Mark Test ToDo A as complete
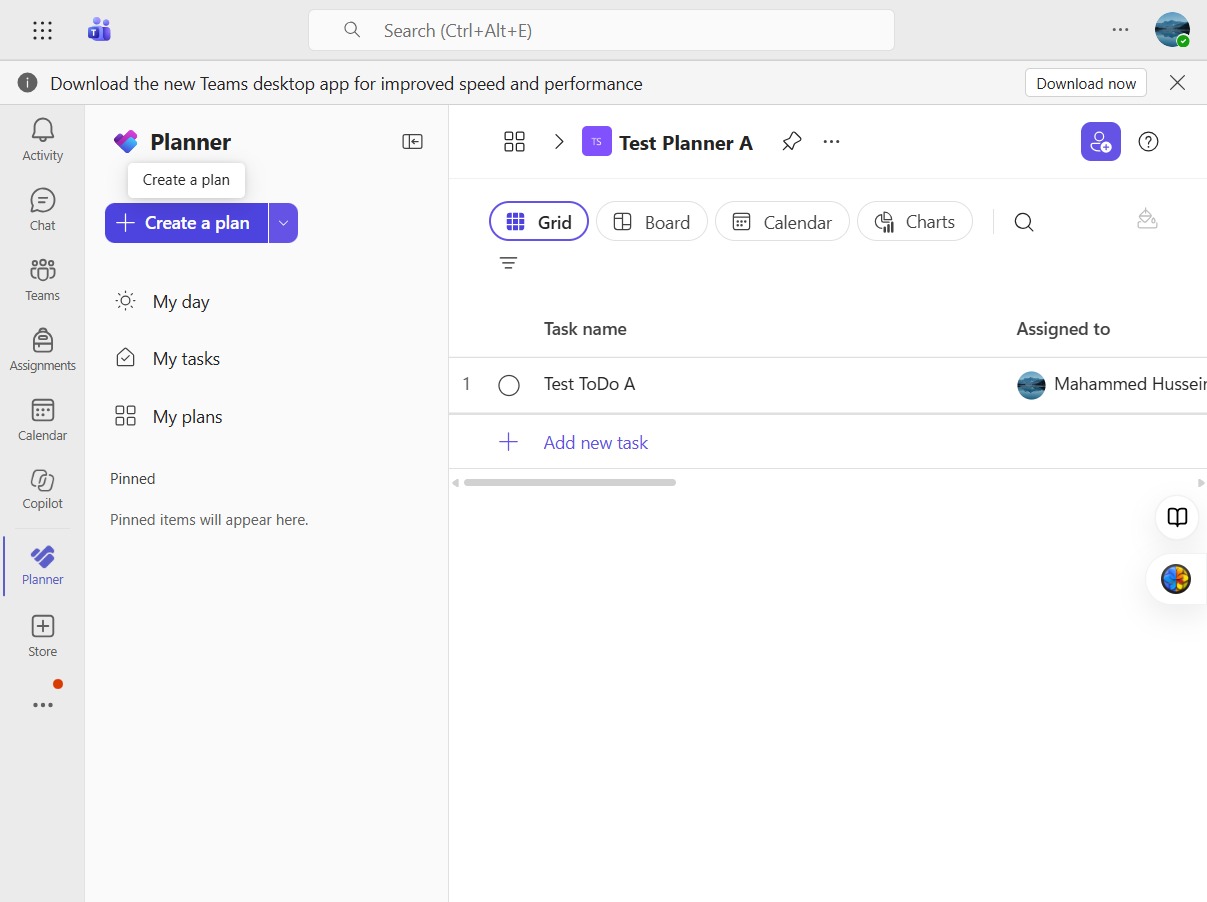The width and height of the screenshot is (1207, 902). (509, 385)
